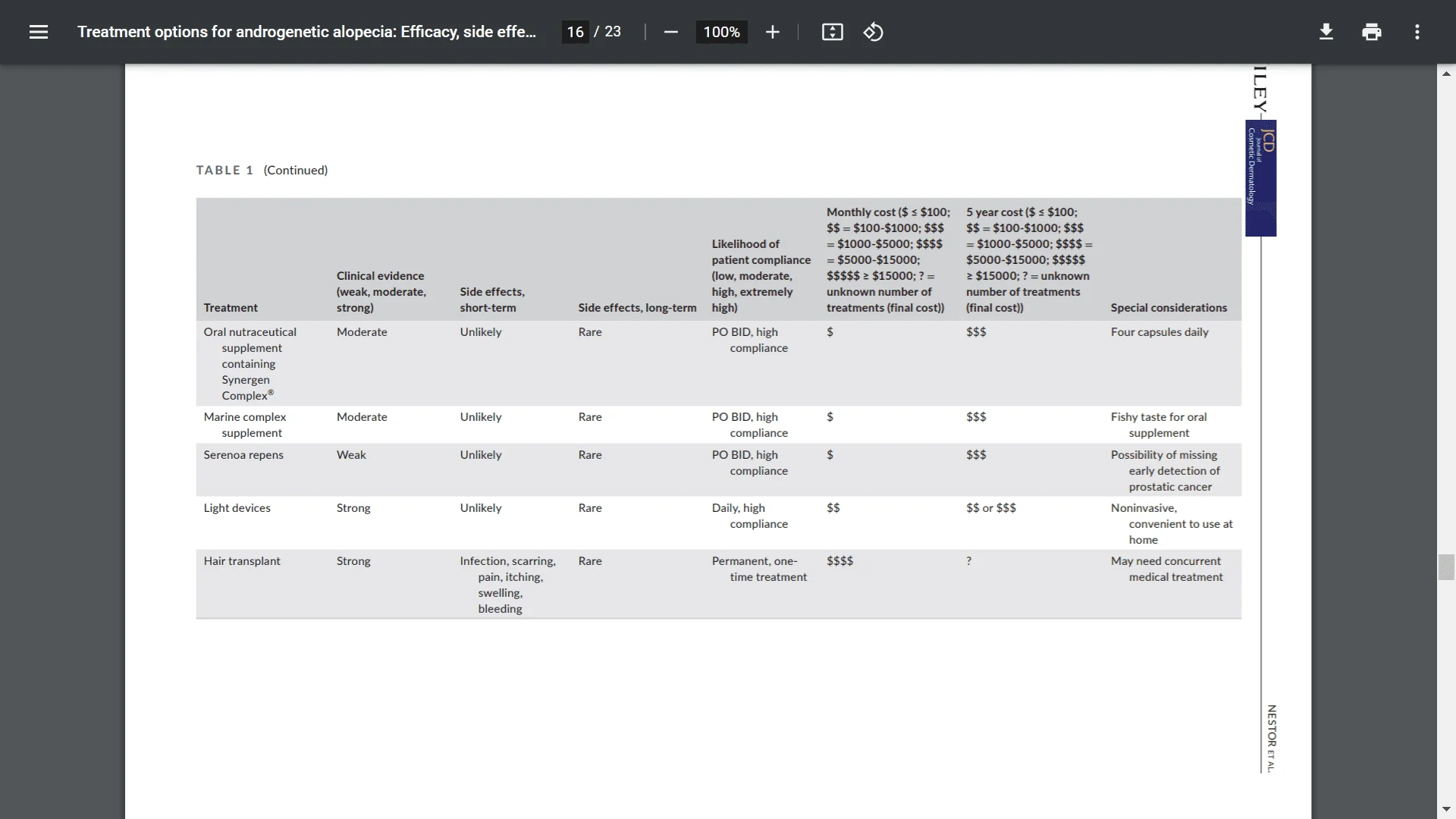Print the PDF document
1456x819 pixels.
pos(1371,32)
